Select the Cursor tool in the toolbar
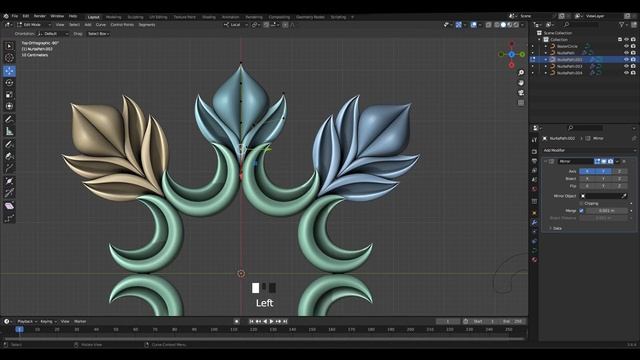Viewport: 640px width, 360px height. click(x=9, y=58)
